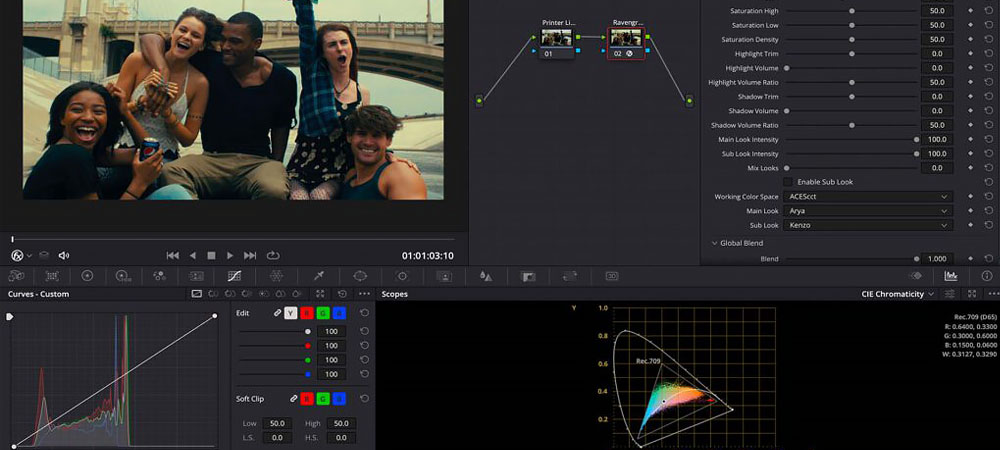
Task: Collapse the Global Blend section
Action: [714, 243]
